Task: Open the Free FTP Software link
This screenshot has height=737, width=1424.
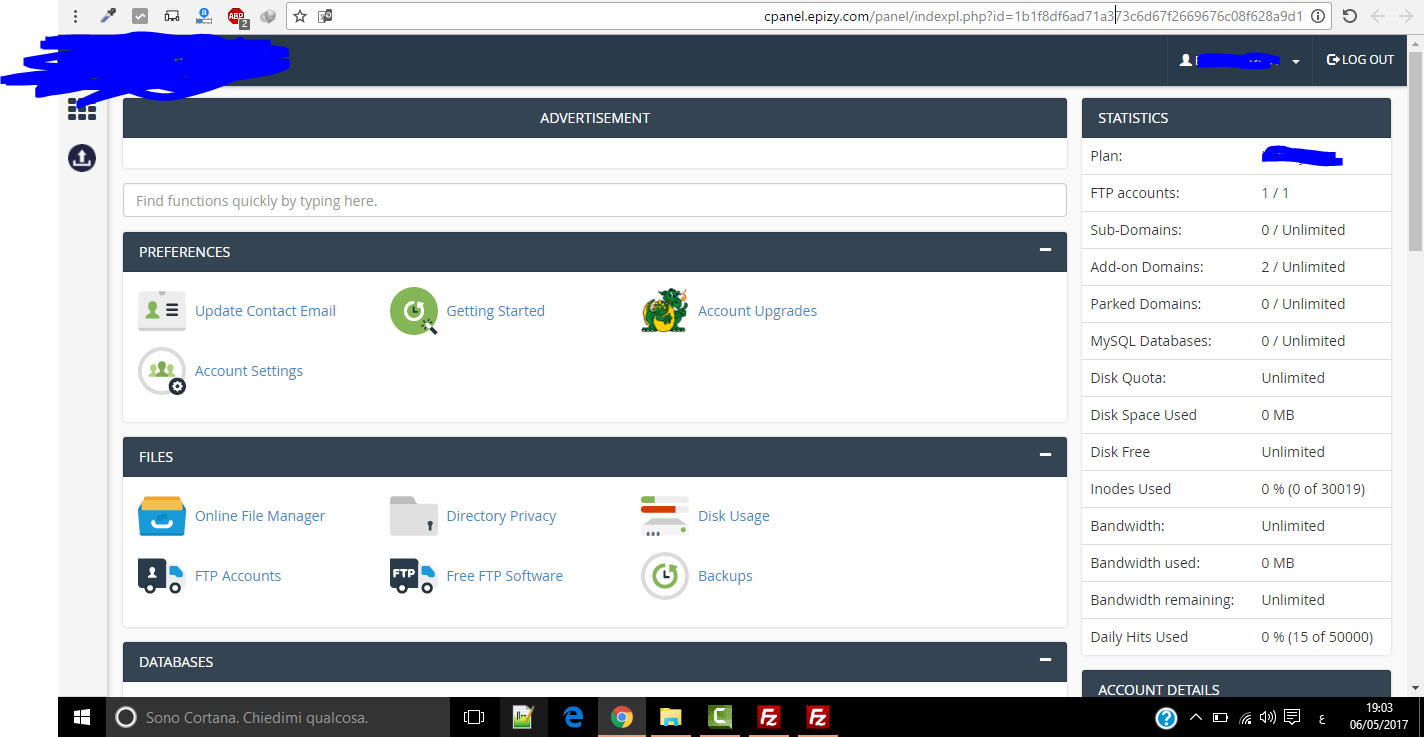Action: click(x=505, y=576)
